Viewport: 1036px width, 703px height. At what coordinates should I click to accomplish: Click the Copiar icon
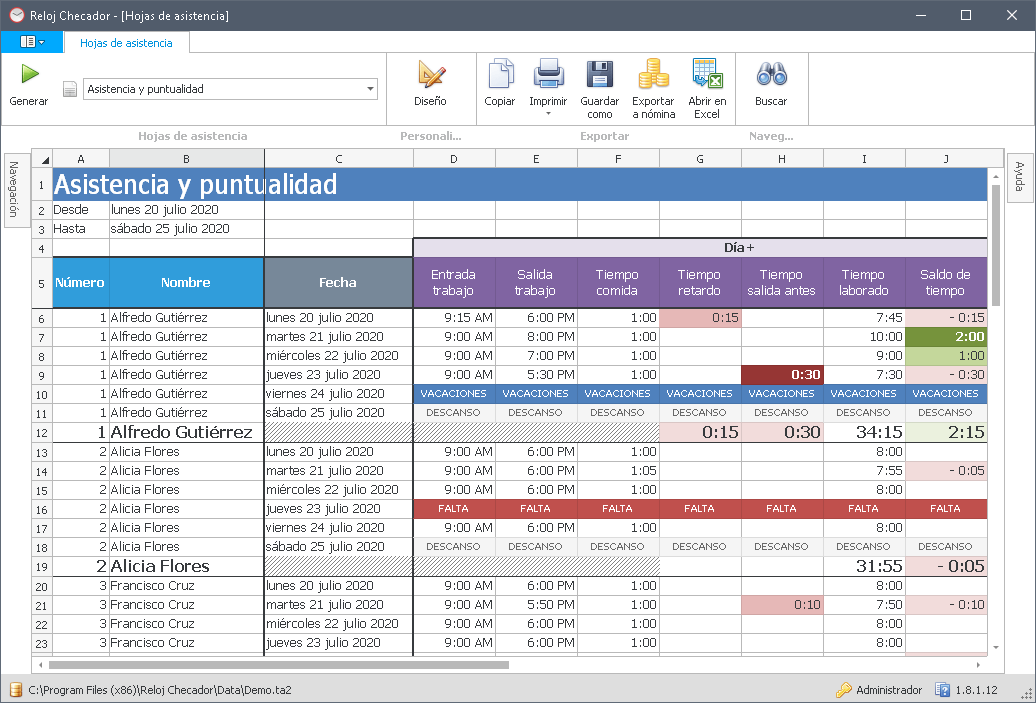pyautogui.click(x=500, y=75)
